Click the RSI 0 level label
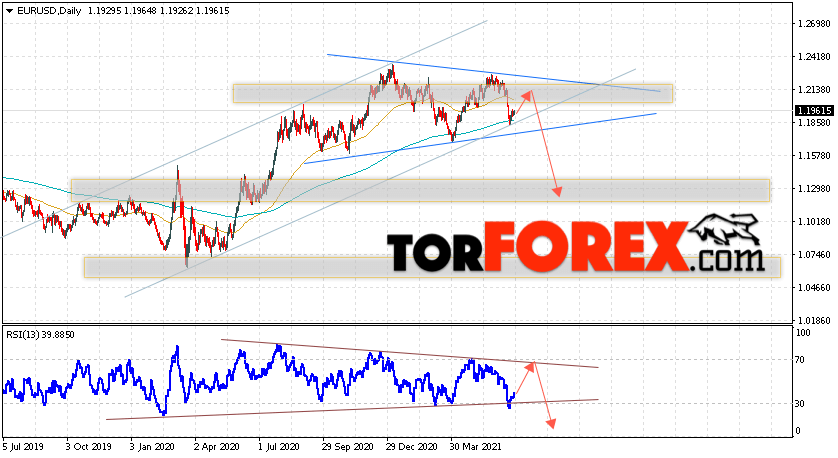Viewport: 838px width, 458px height. [x=798, y=431]
